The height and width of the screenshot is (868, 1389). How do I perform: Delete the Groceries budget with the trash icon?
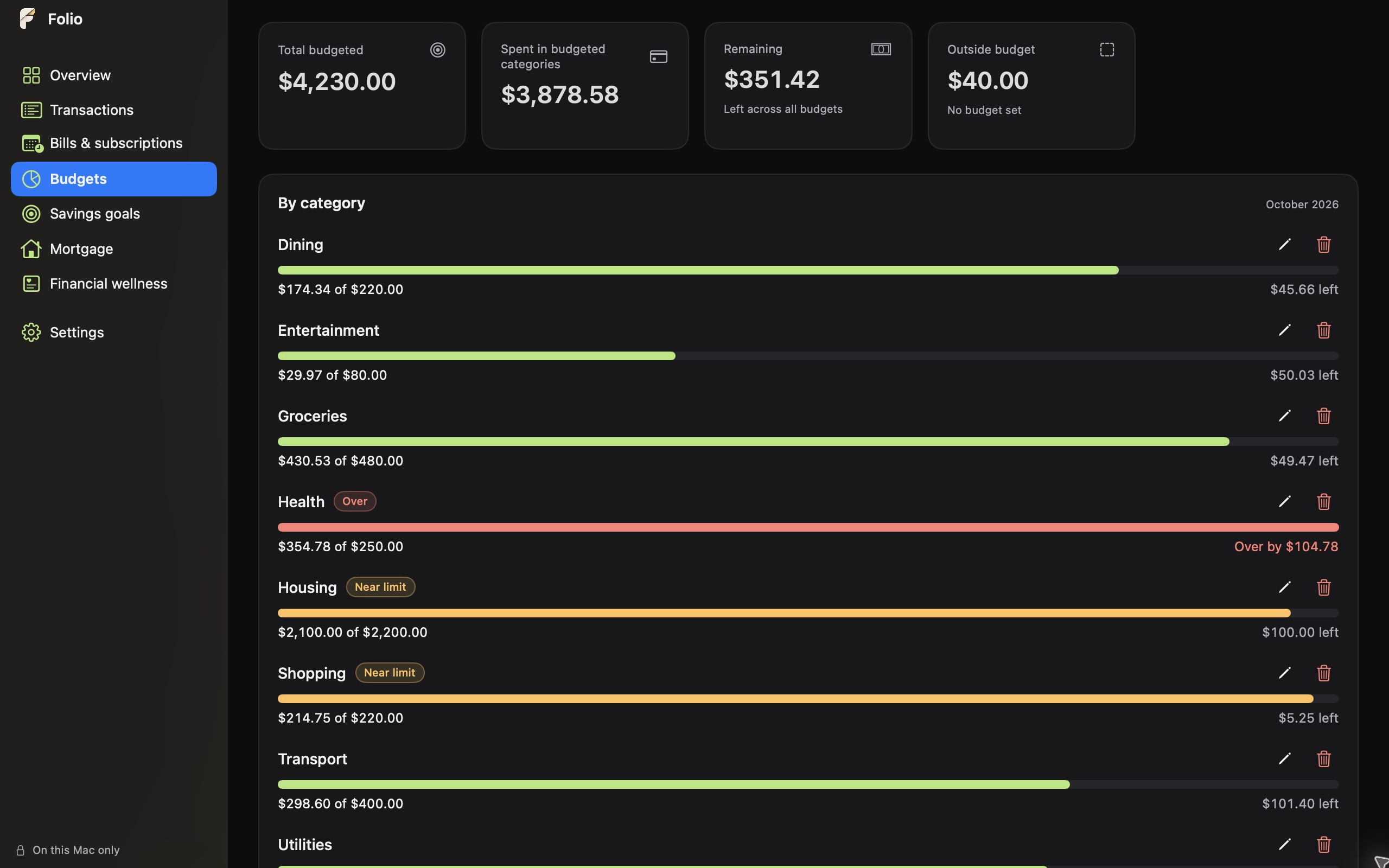[x=1323, y=416]
